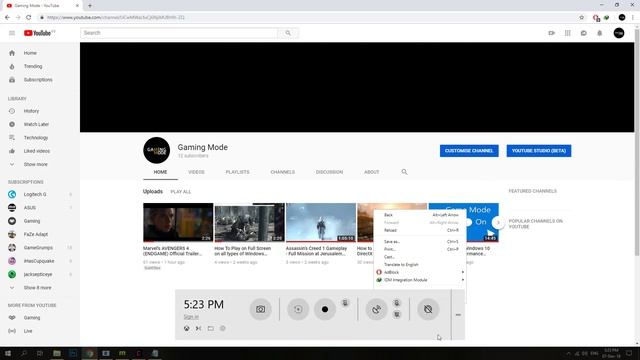
Task: Expand Show more in Library
Action: [x=40, y=164]
